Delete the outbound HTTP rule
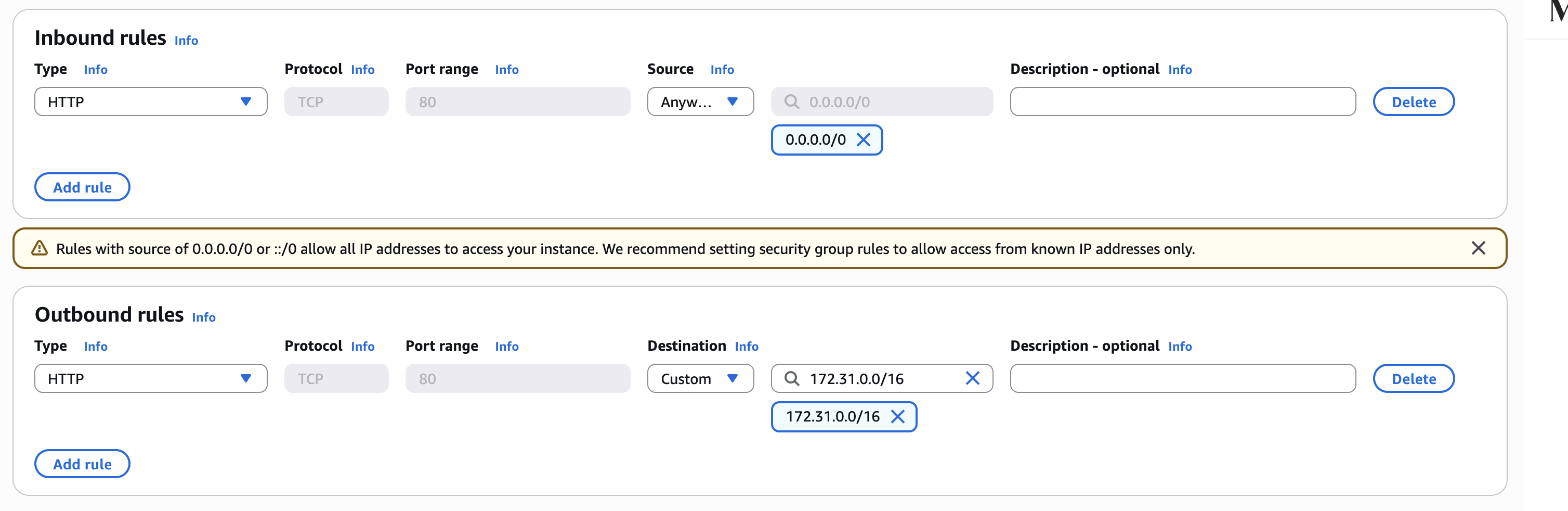 click(1414, 379)
